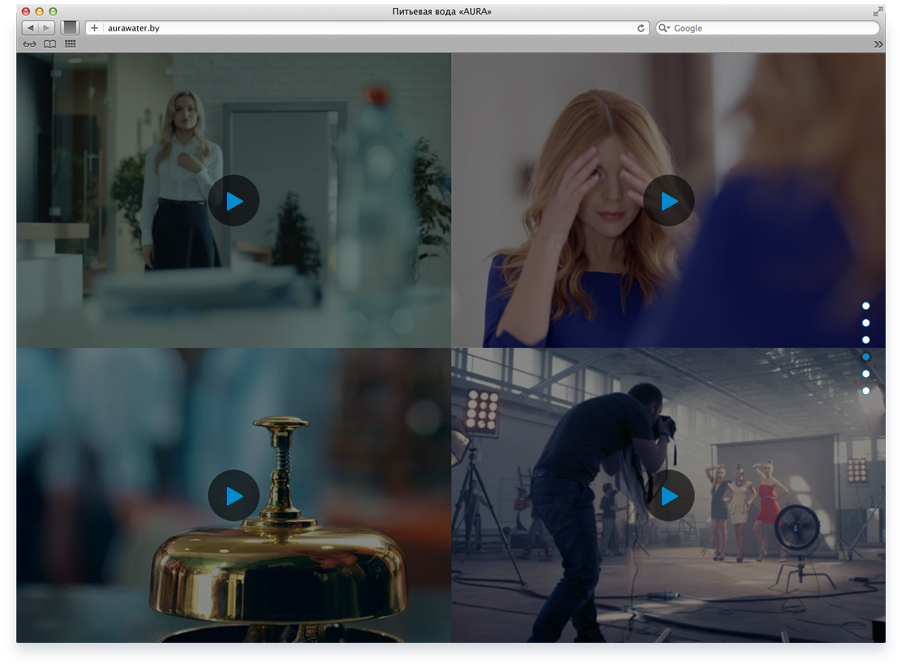
Task: Minimize the window with the yellow button
Action: pos(40,11)
